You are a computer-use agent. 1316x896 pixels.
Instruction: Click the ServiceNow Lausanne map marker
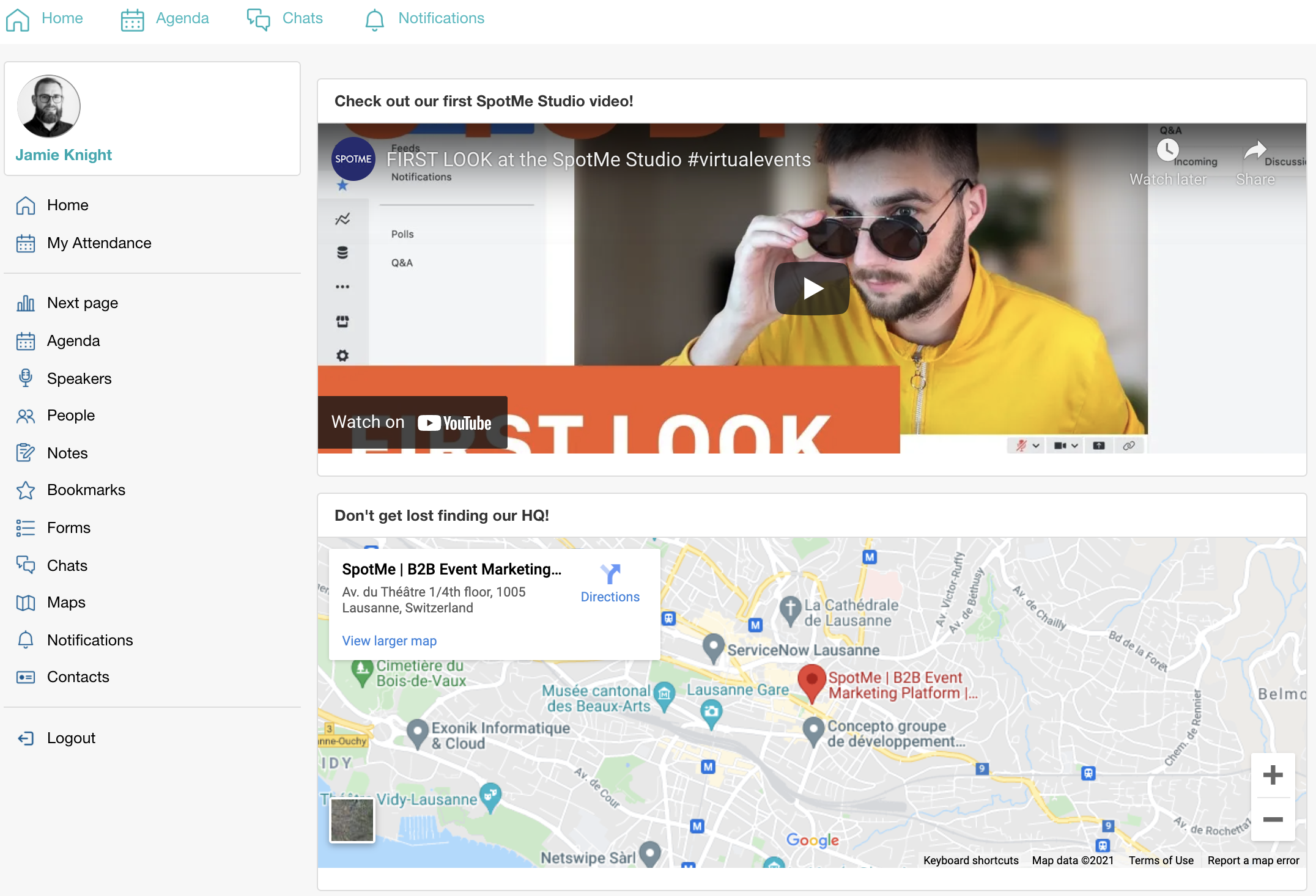[713, 648]
